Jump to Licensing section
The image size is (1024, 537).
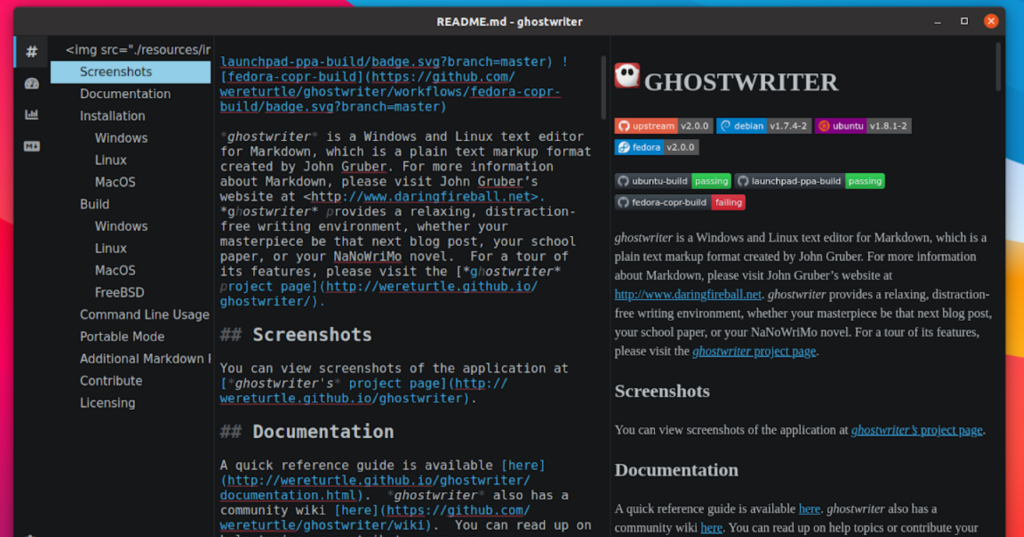[108, 403]
